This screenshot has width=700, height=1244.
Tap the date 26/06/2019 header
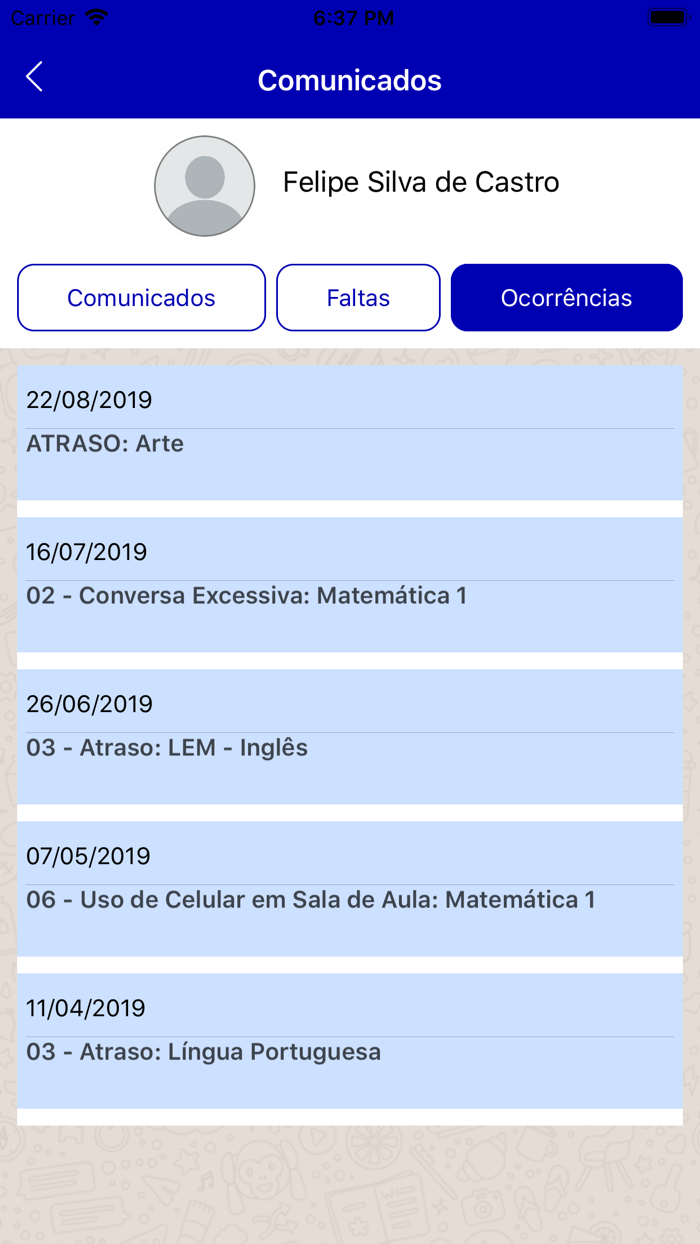pyautogui.click(x=88, y=703)
